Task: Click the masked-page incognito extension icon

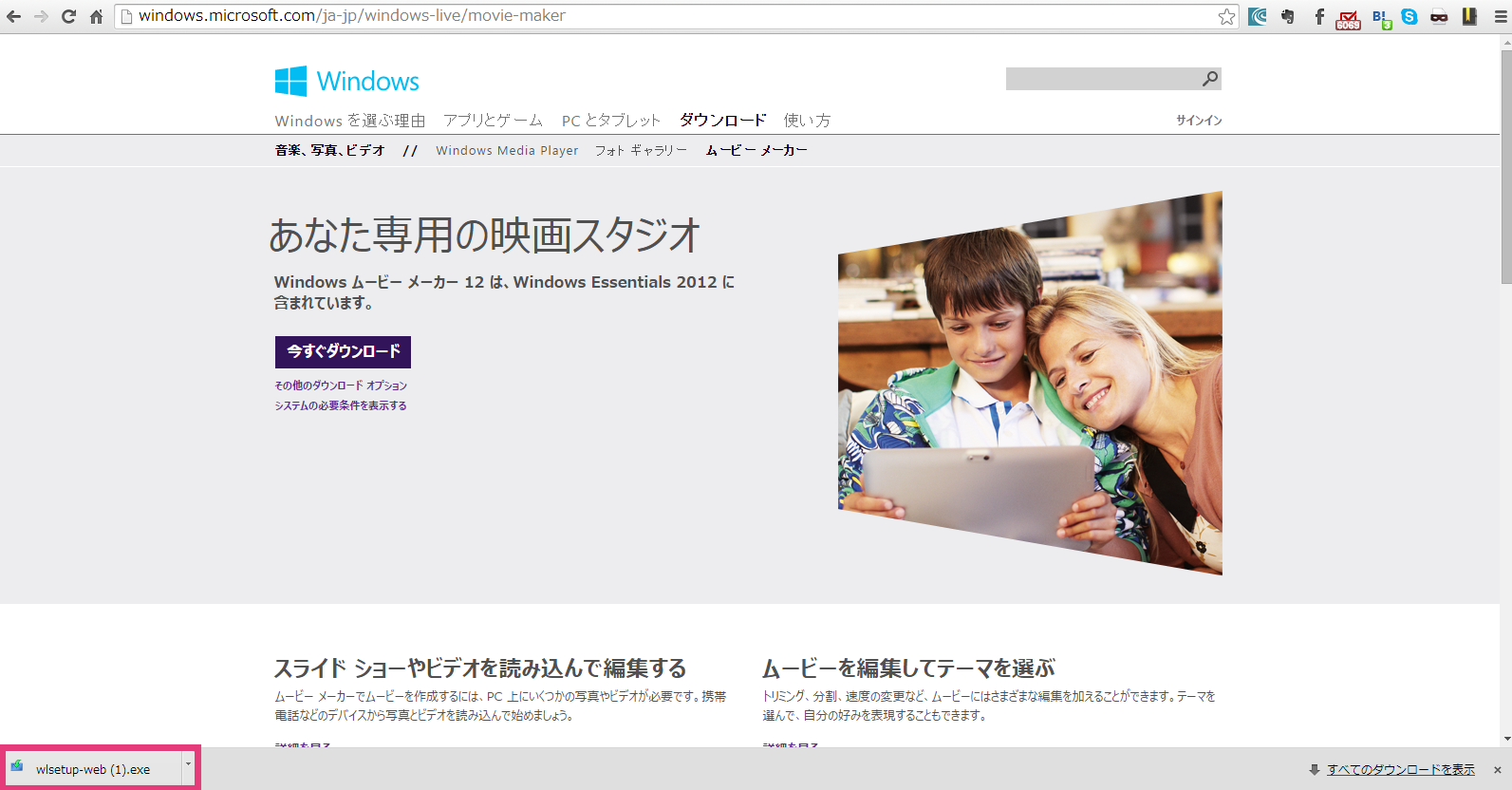Action: click(1439, 16)
